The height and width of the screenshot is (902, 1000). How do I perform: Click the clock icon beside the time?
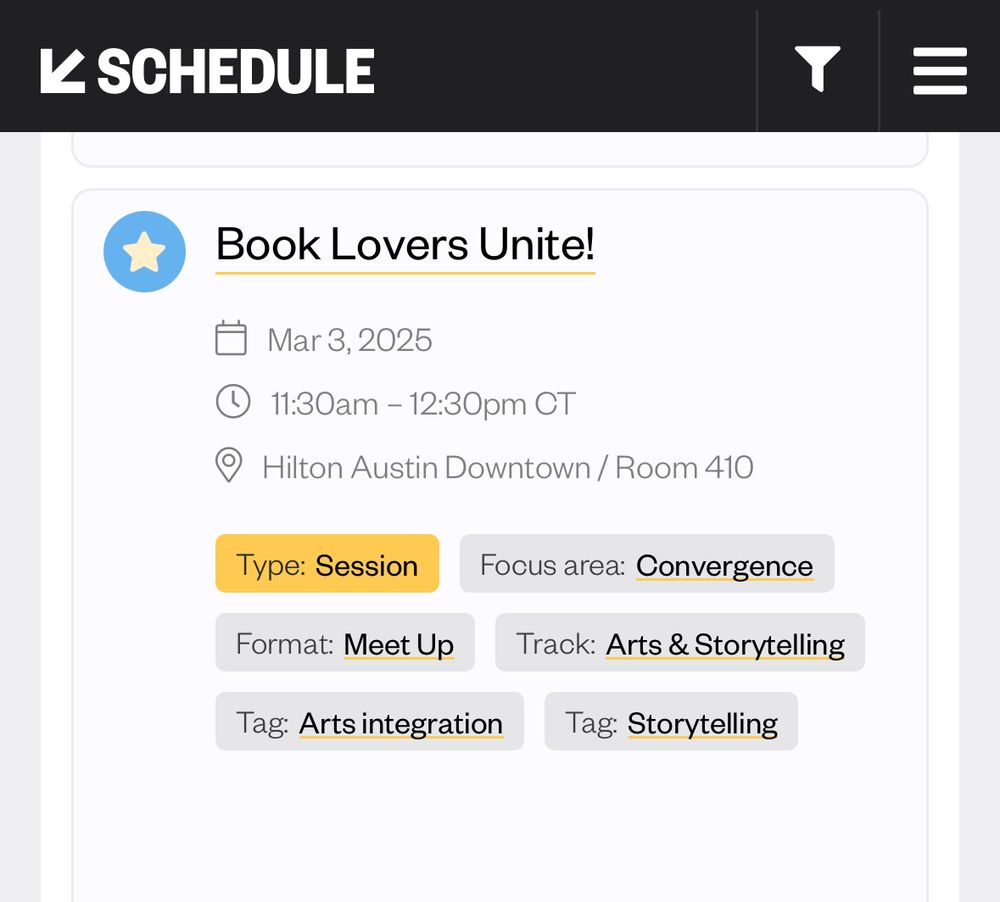coord(233,401)
